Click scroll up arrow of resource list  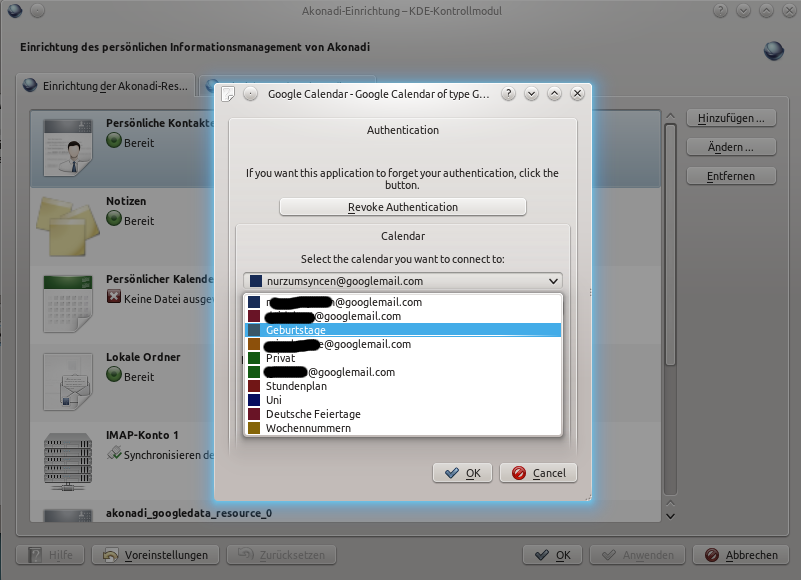[671, 116]
